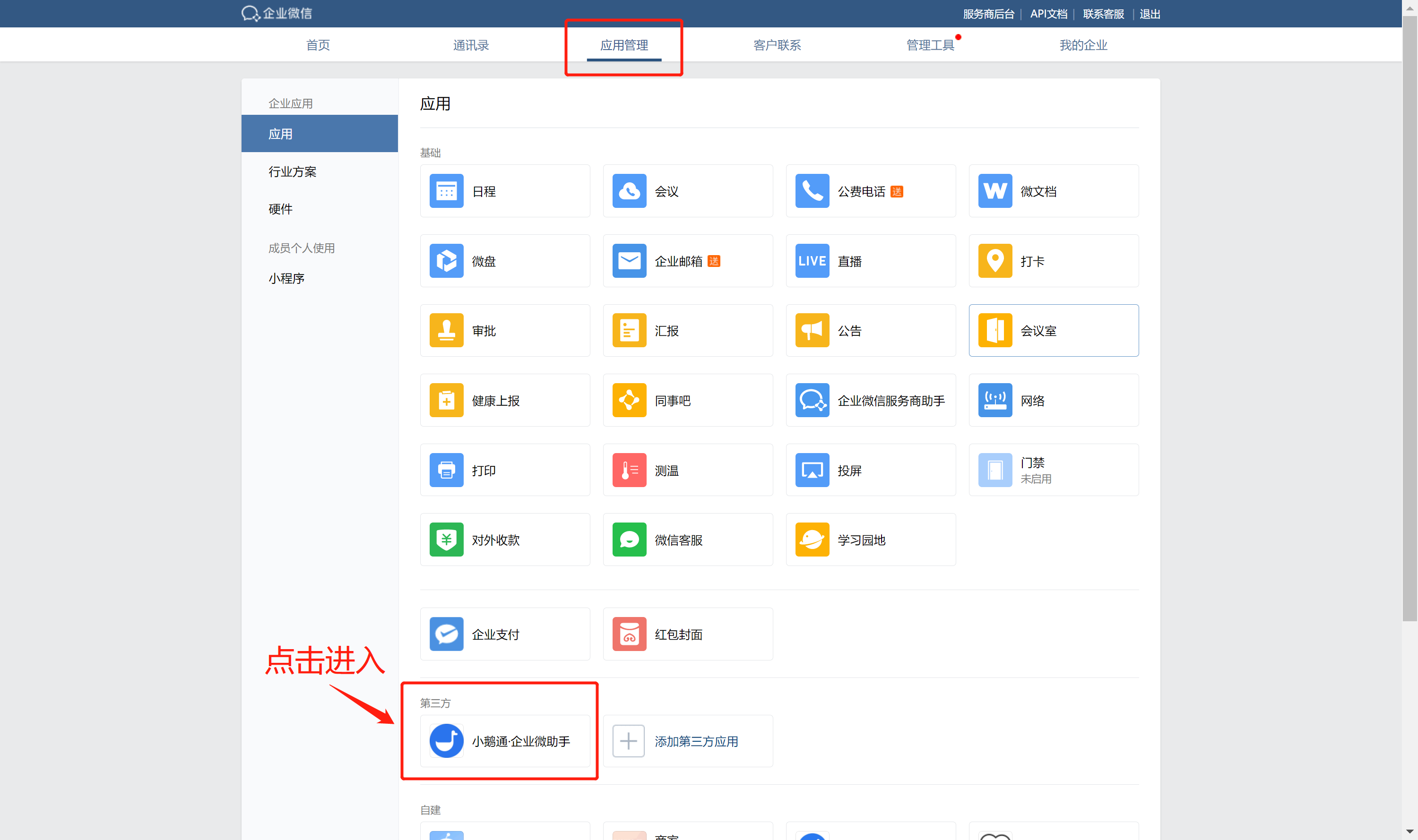Open the 服务商后台 link
1418x840 pixels.
pos(988,14)
